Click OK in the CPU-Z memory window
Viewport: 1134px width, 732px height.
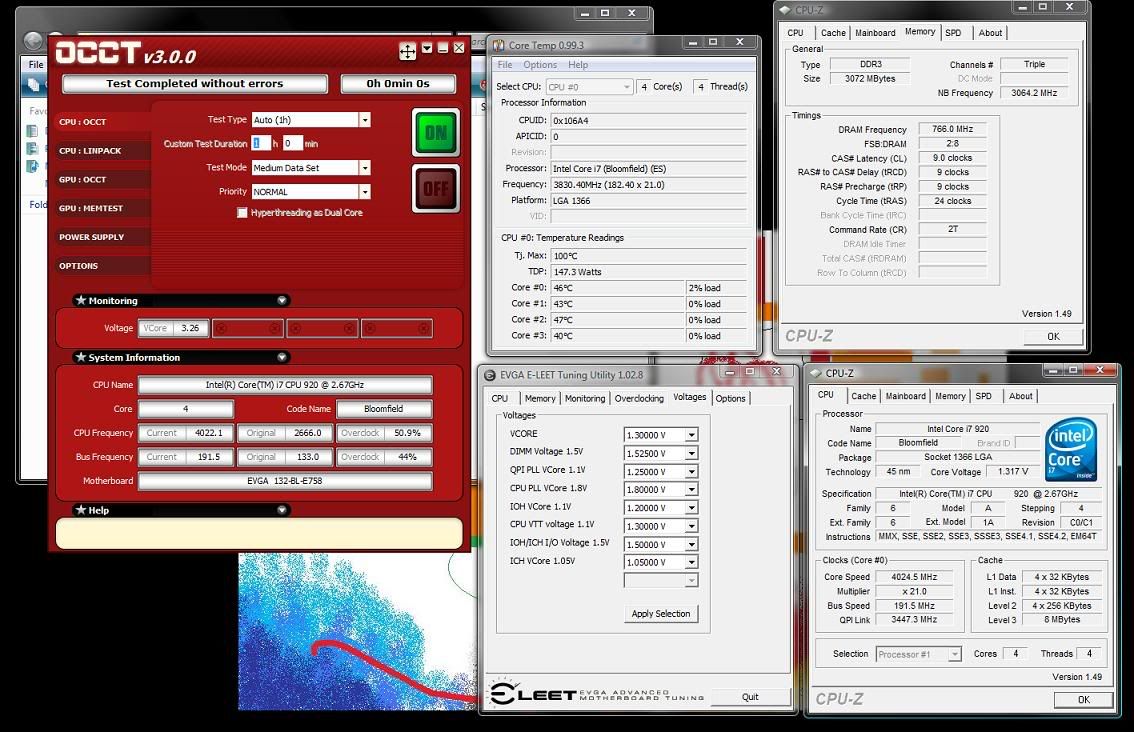(1053, 336)
